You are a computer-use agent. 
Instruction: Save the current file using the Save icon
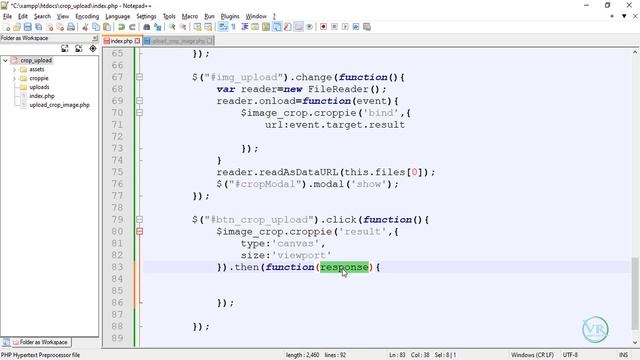[x=28, y=27]
